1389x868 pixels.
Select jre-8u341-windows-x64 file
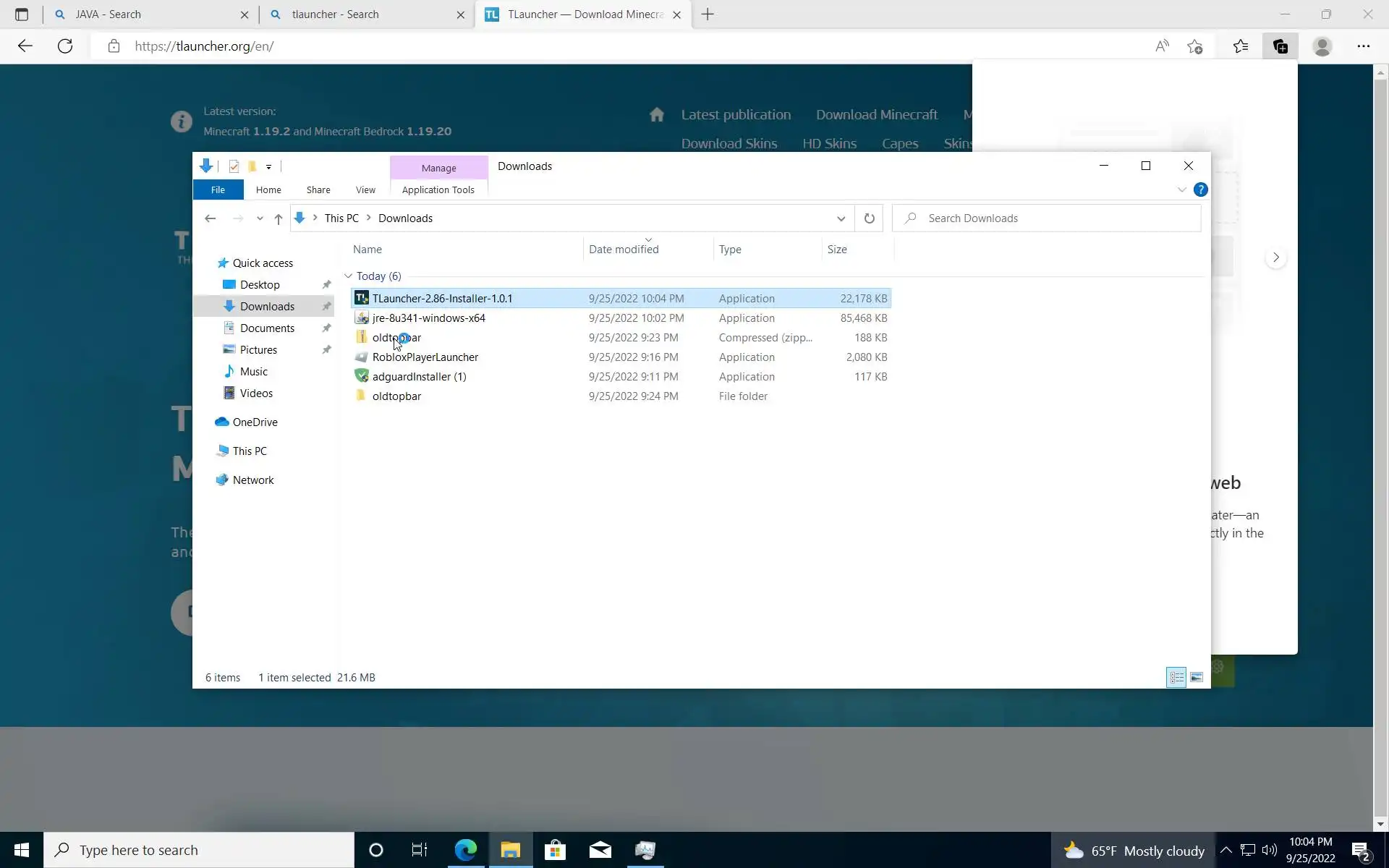(x=428, y=318)
